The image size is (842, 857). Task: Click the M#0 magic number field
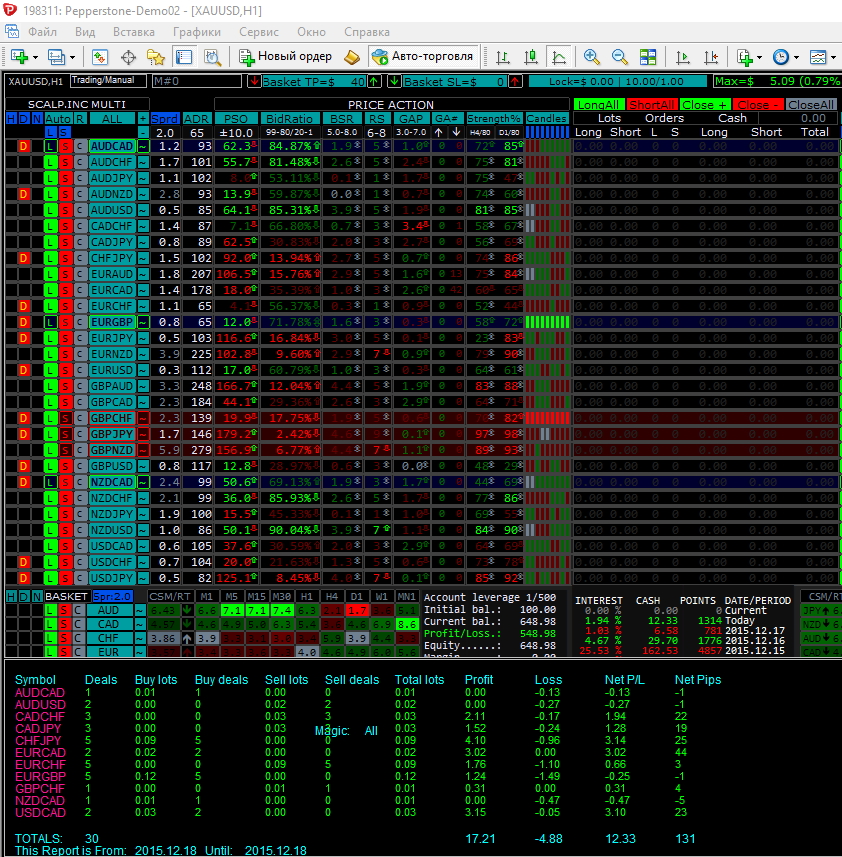(197, 81)
